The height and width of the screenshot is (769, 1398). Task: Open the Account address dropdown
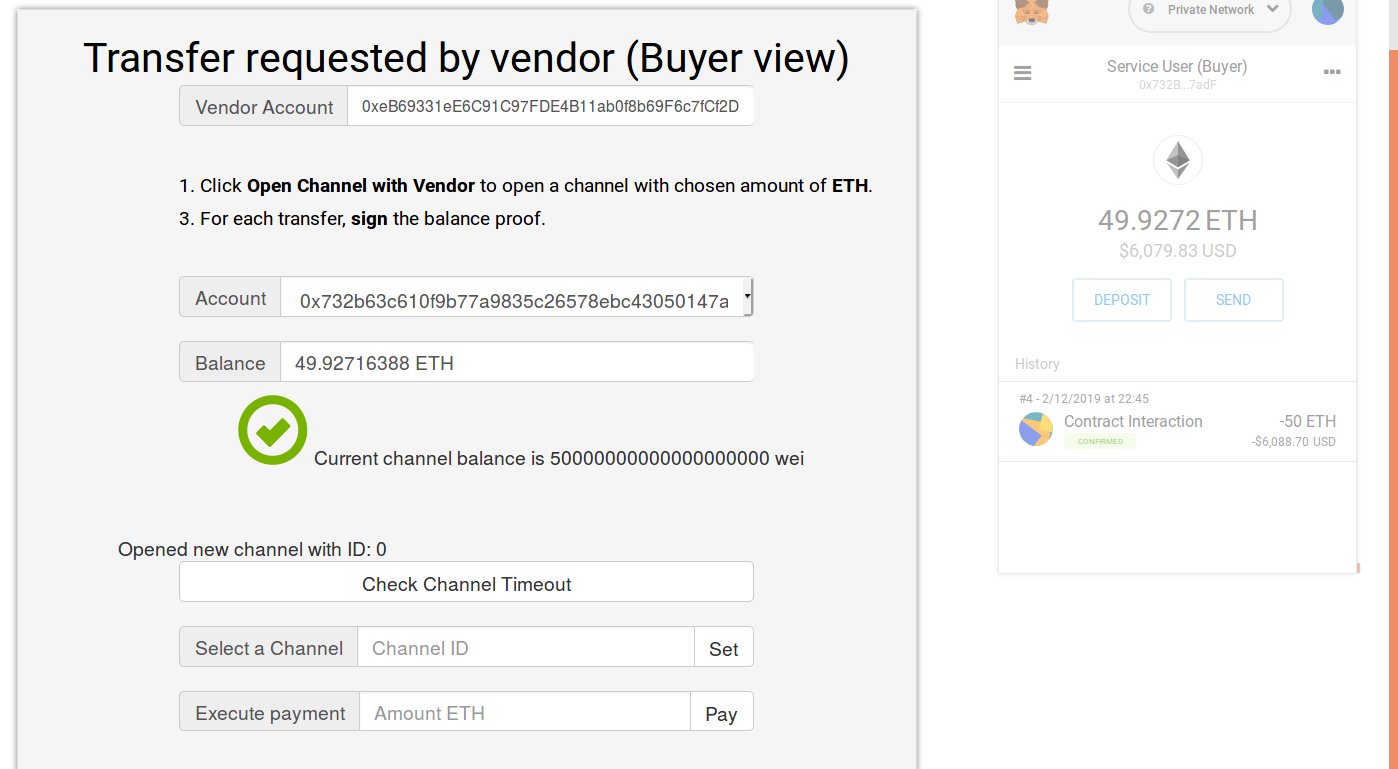point(517,298)
